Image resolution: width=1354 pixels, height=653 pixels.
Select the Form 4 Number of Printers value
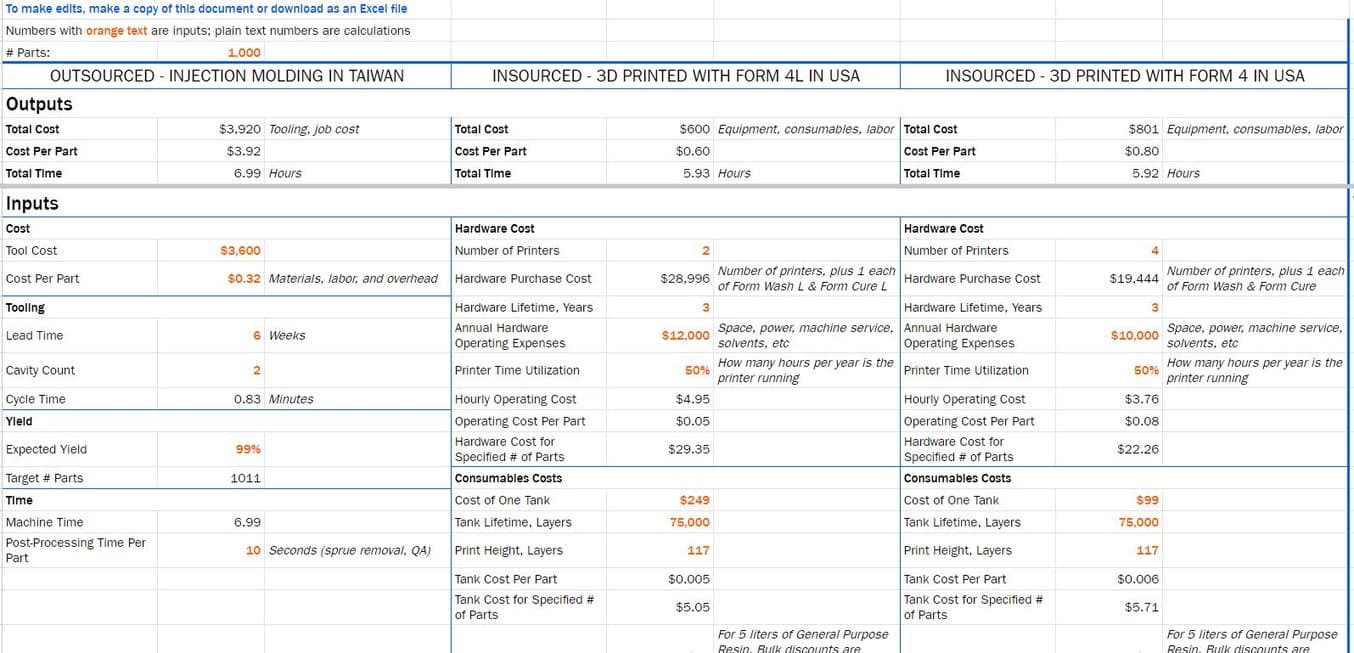tap(1155, 251)
